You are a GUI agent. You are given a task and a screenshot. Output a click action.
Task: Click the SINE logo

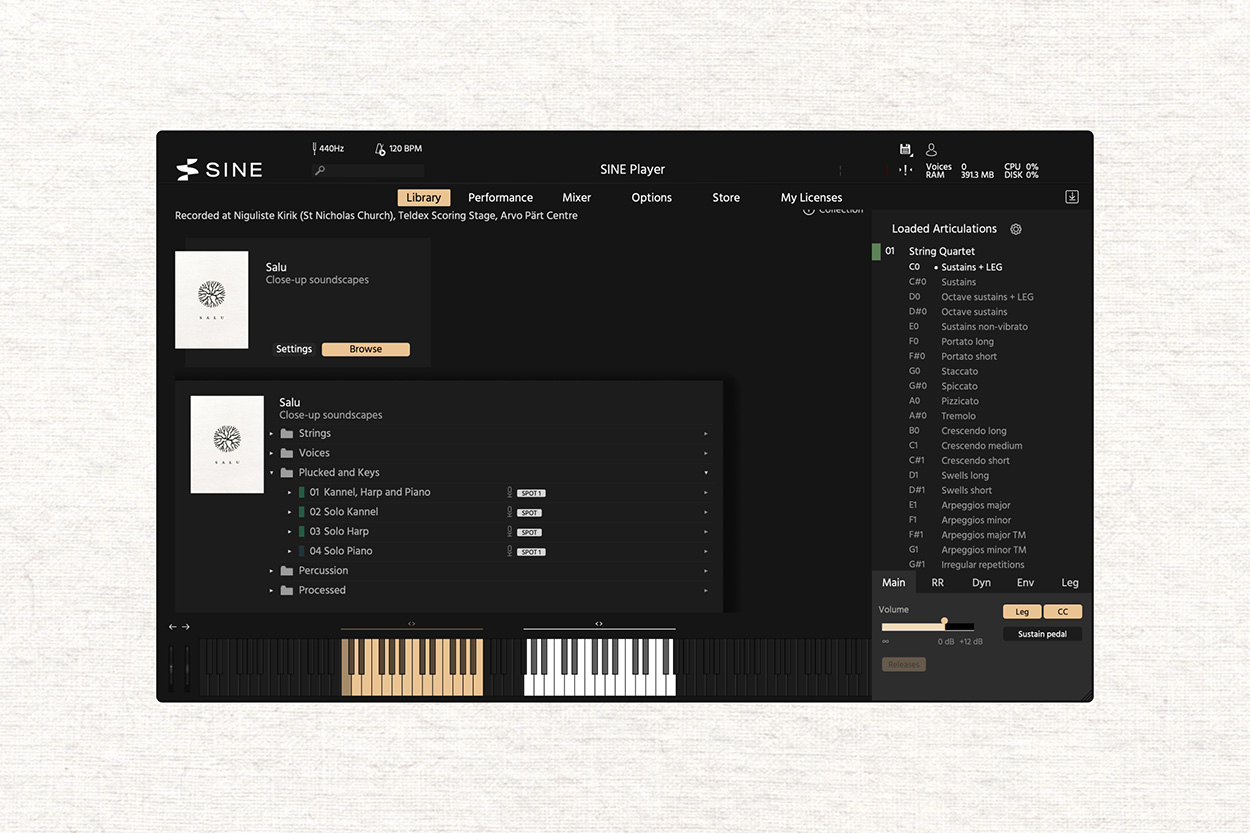click(218, 169)
